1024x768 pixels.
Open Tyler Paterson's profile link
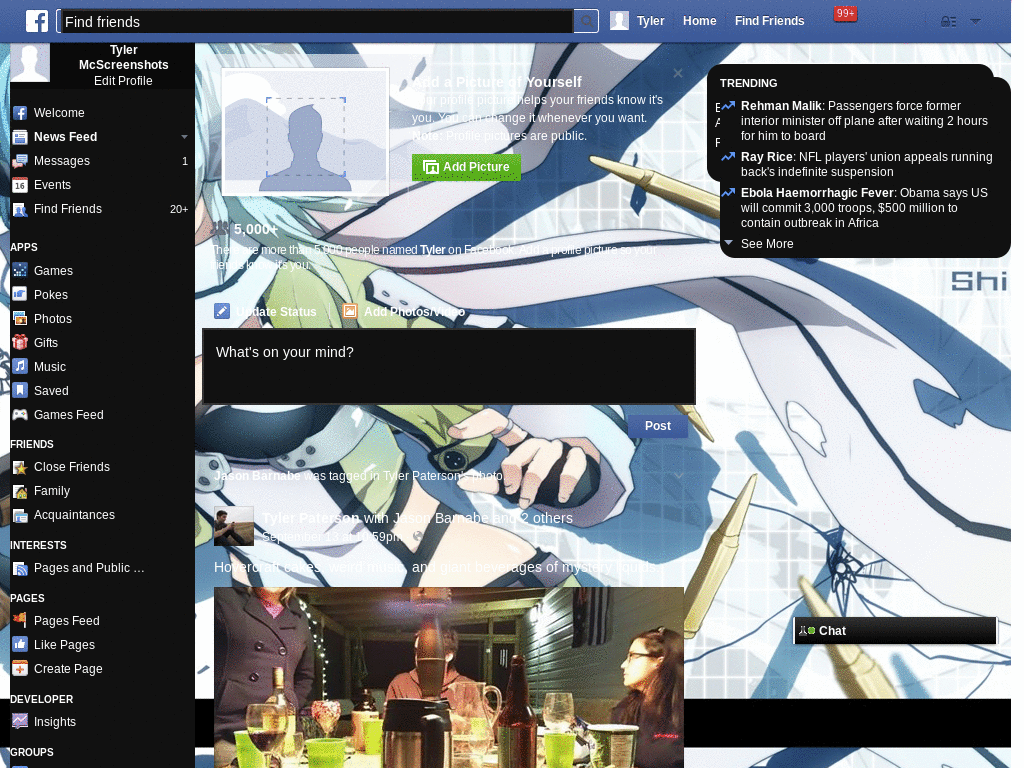[x=311, y=518]
